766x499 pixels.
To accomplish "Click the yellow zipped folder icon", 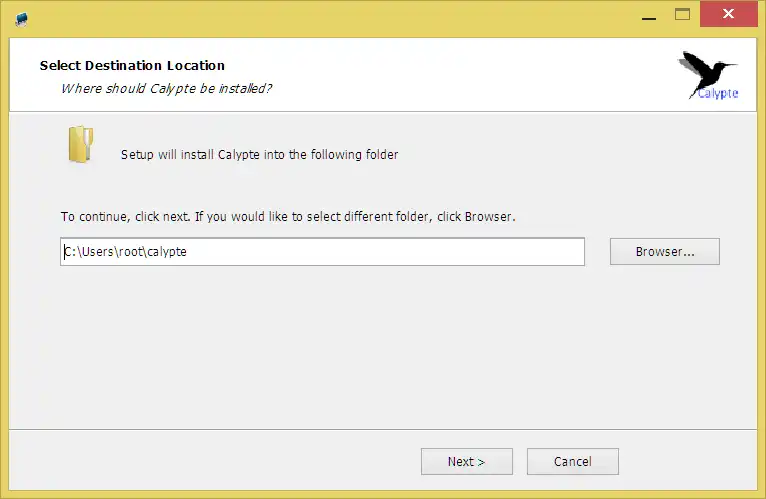I will tap(80, 145).
